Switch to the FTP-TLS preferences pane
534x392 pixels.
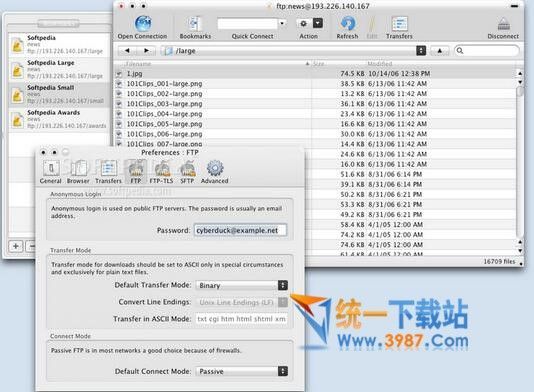click(162, 168)
